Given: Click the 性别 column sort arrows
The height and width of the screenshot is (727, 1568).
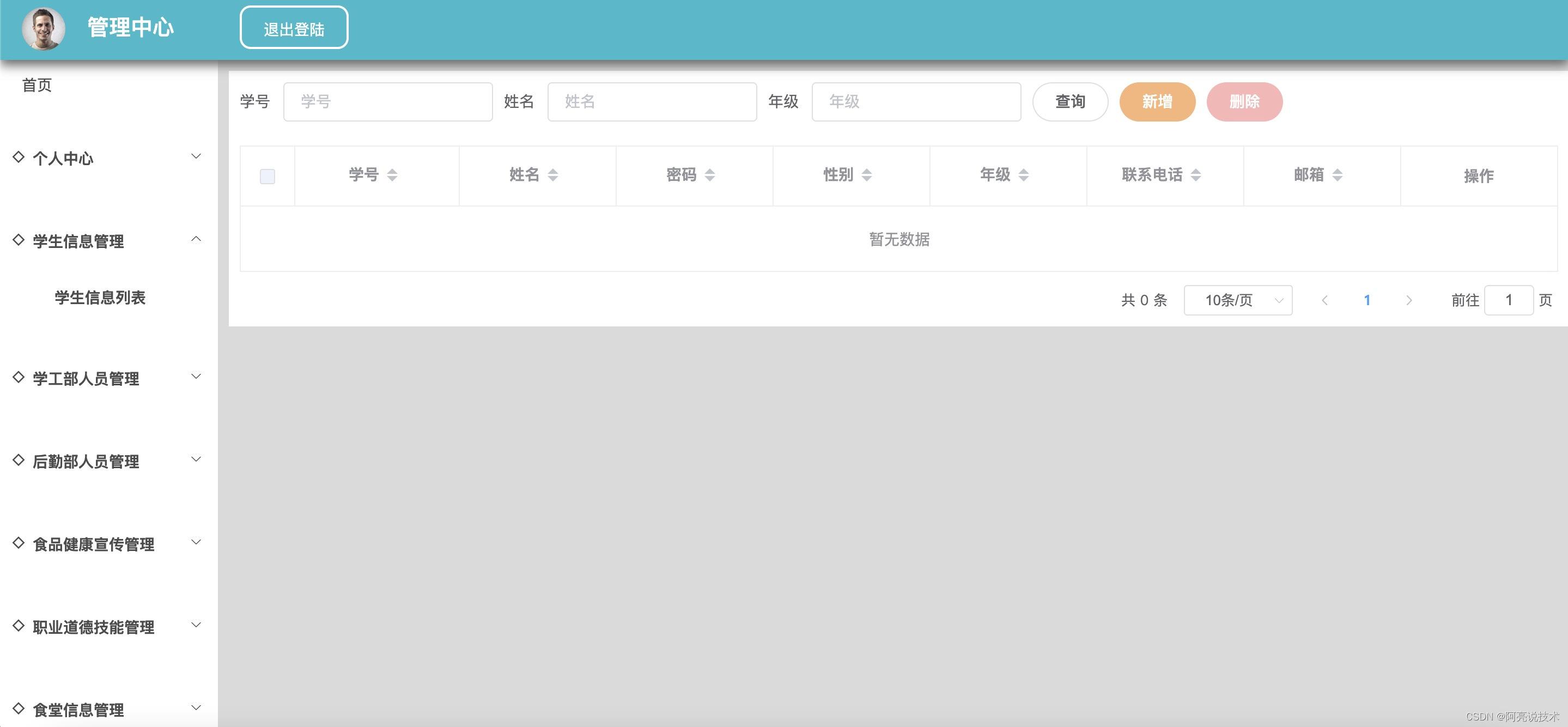Looking at the screenshot, I should pos(867,175).
